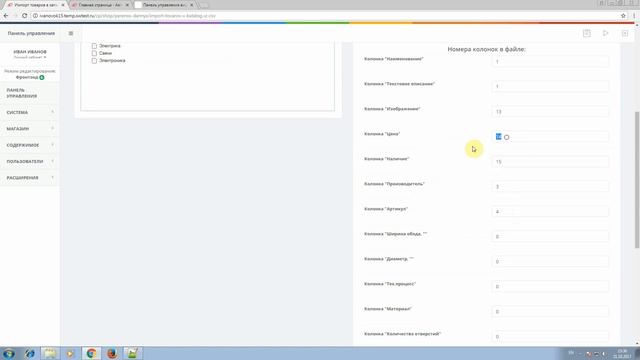This screenshot has width=640, height=360.
Task: Click the Колонка "Ширина обода" number field
Action: pos(550,236)
